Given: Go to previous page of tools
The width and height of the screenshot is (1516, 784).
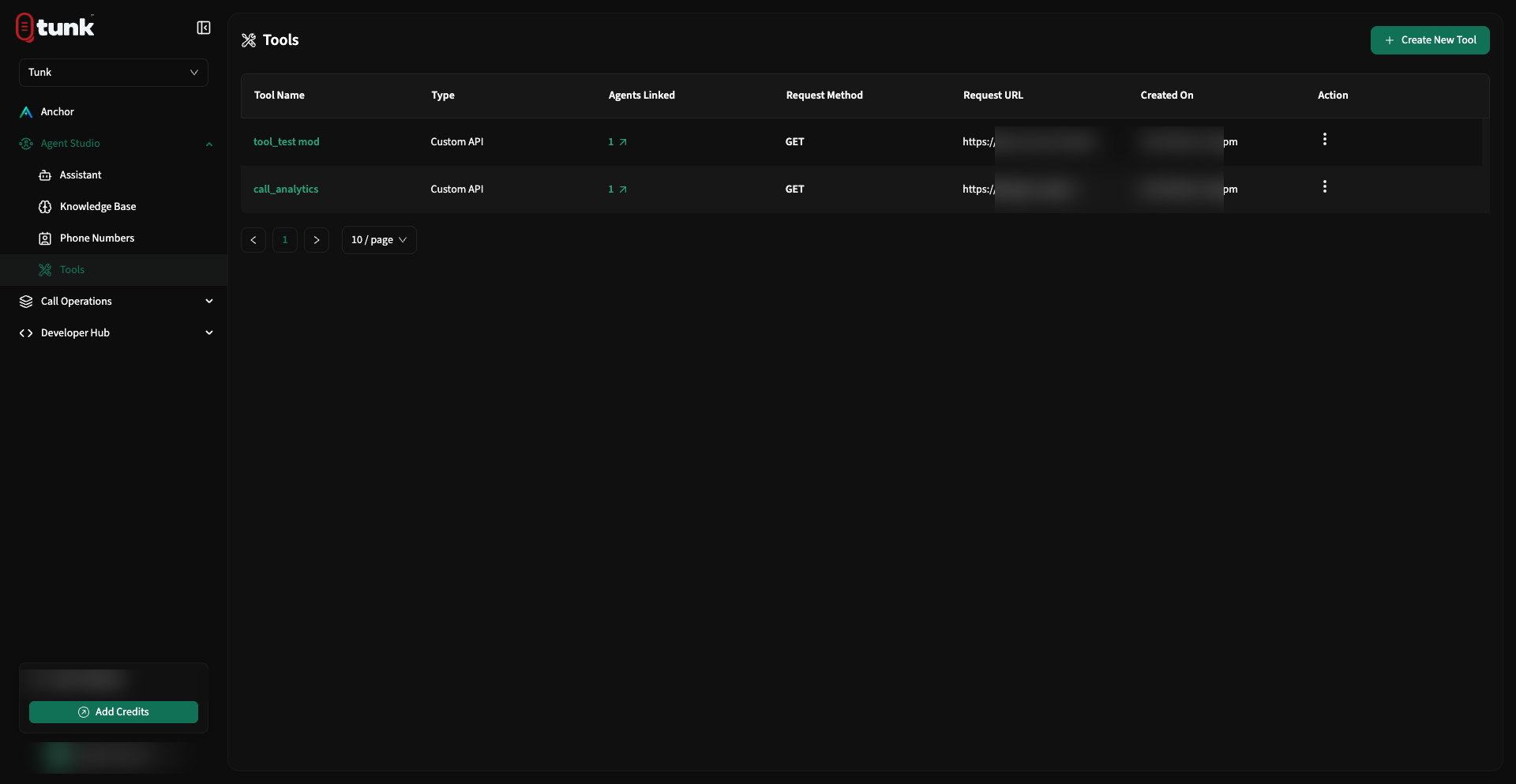Looking at the screenshot, I should (x=253, y=240).
